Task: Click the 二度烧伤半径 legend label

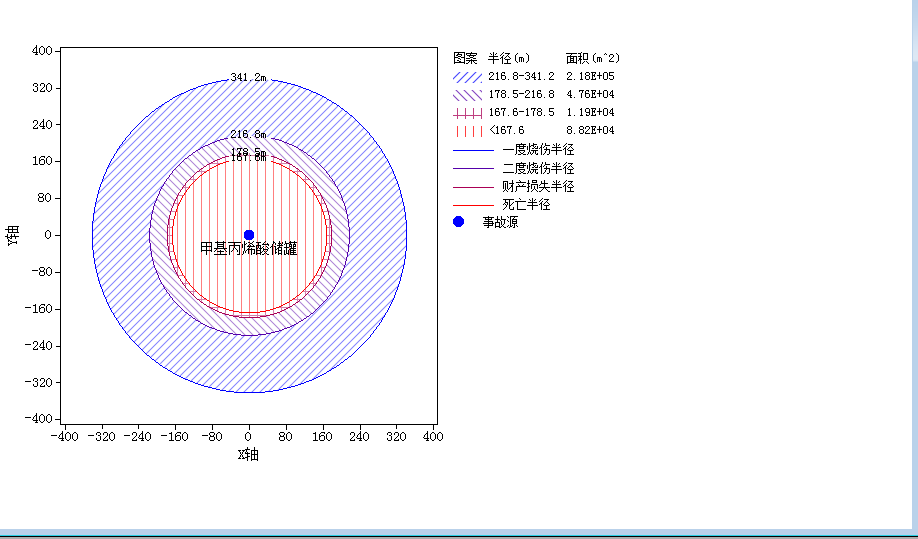Action: click(538, 169)
